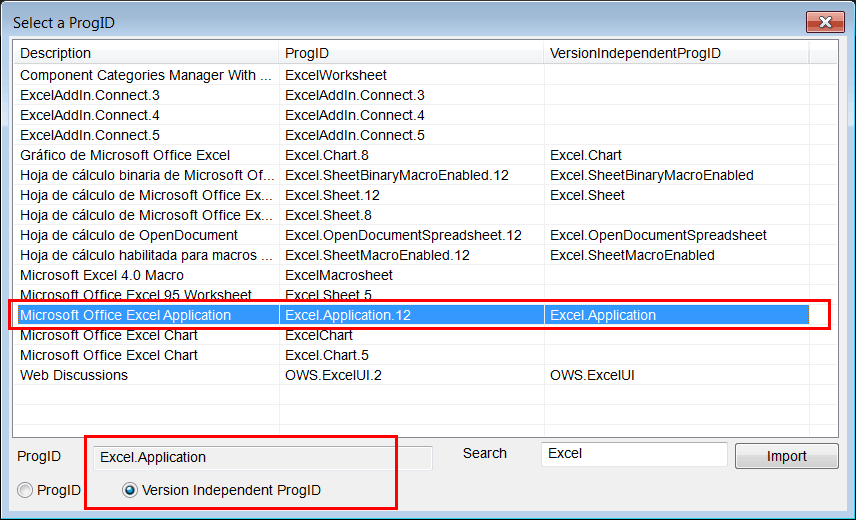Image resolution: width=856 pixels, height=520 pixels.
Task: Click the Excel.Sheet.12 ProgID cell
Action: (411, 195)
